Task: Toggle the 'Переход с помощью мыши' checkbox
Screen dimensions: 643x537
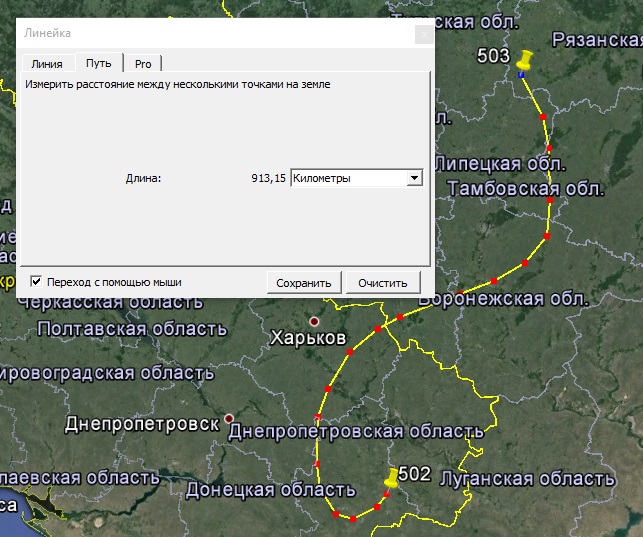Action: 37,282
